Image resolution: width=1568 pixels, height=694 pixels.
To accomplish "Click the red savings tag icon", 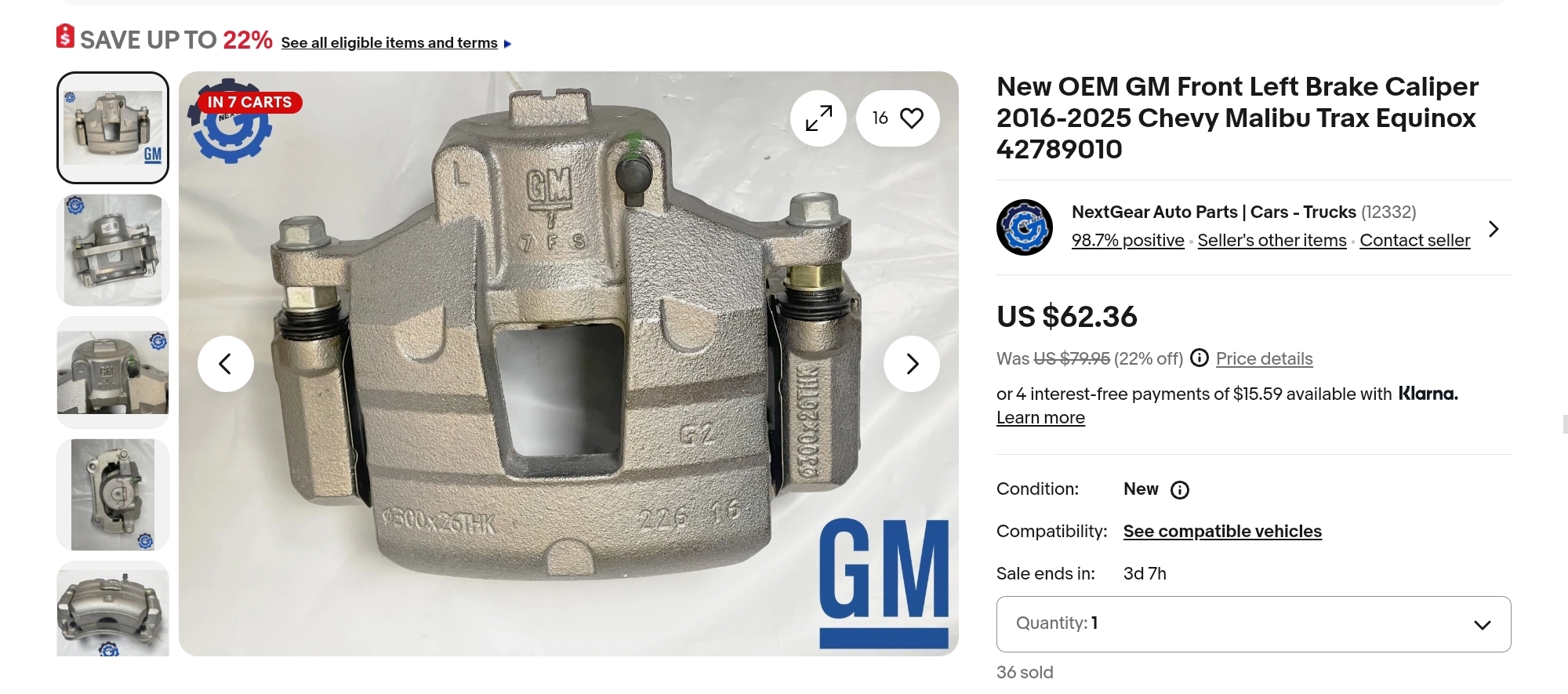I will pyautogui.click(x=65, y=37).
